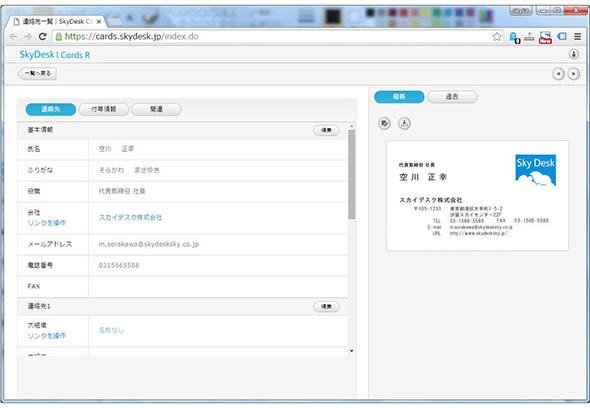Click the メールアドレス row label
Viewport: 590px width, 408px height.
point(50,244)
